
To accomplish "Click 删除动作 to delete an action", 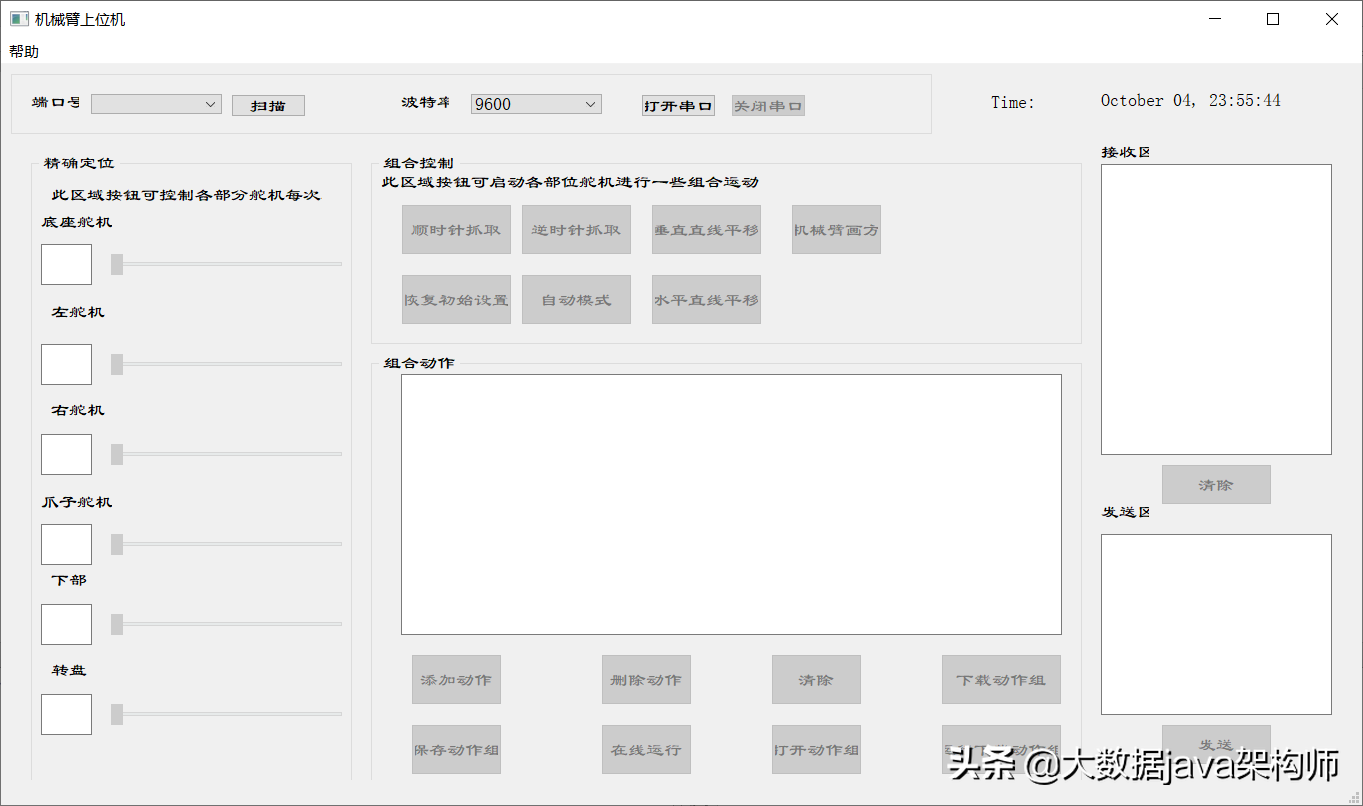I will point(646,679).
